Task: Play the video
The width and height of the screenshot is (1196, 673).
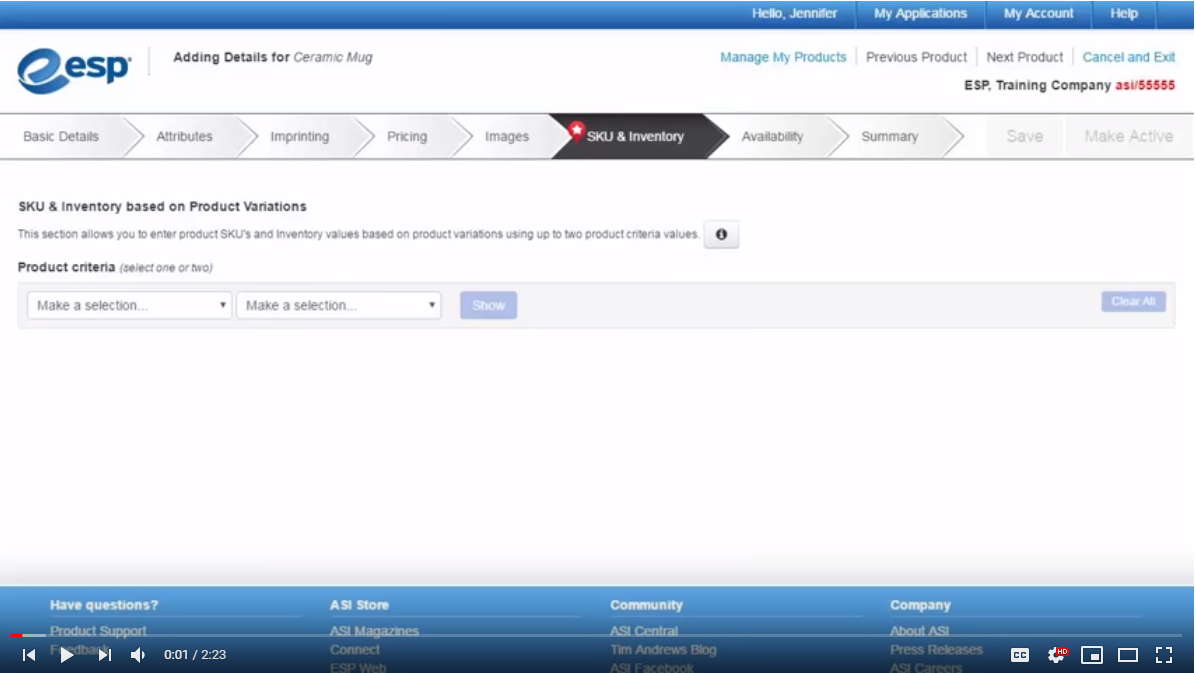Action: click(66, 655)
